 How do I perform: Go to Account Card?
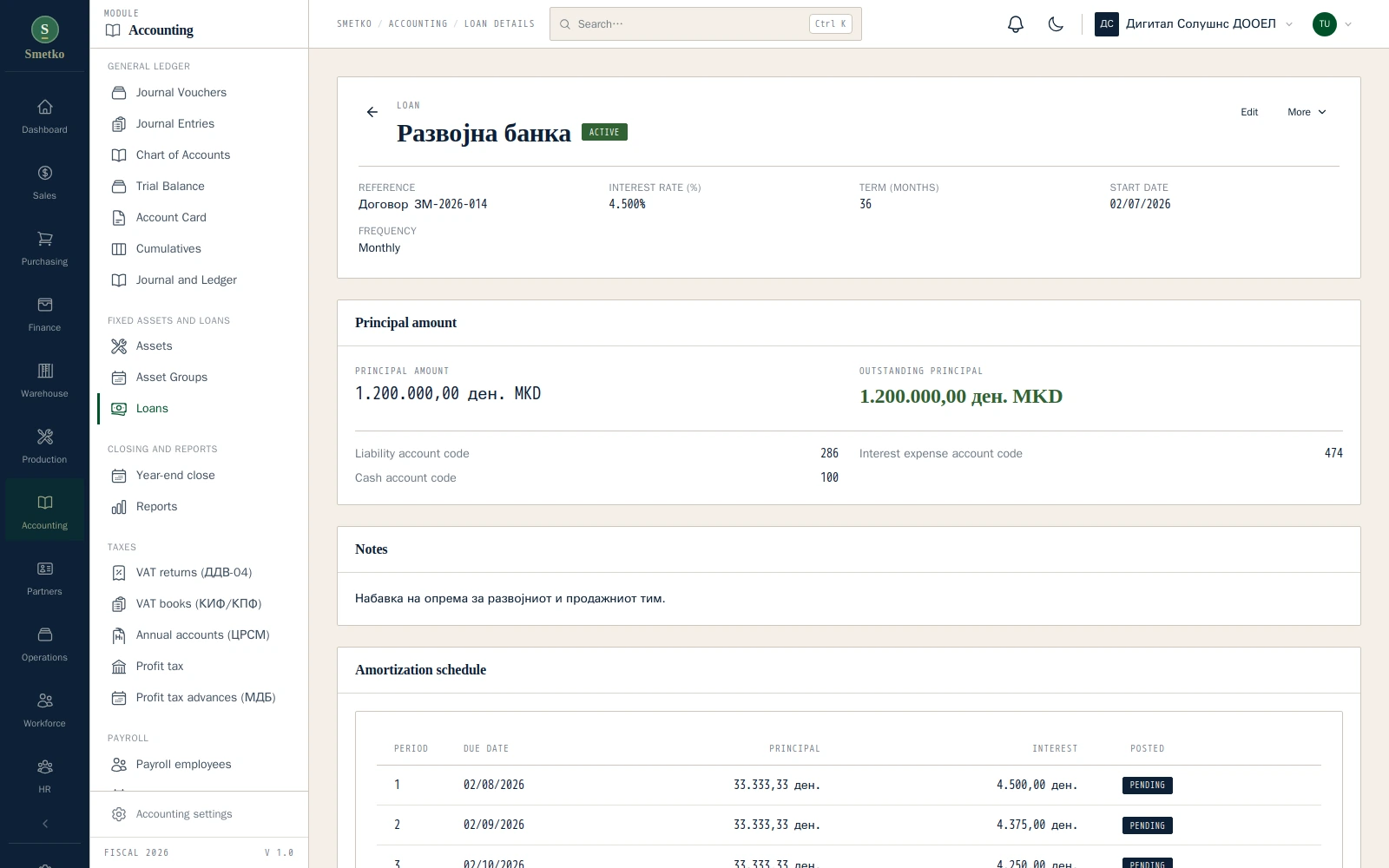[x=200, y=218]
